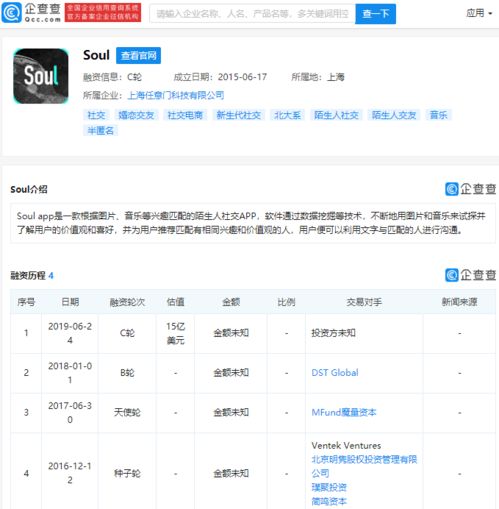Select the 北大系 tag

[287, 115]
